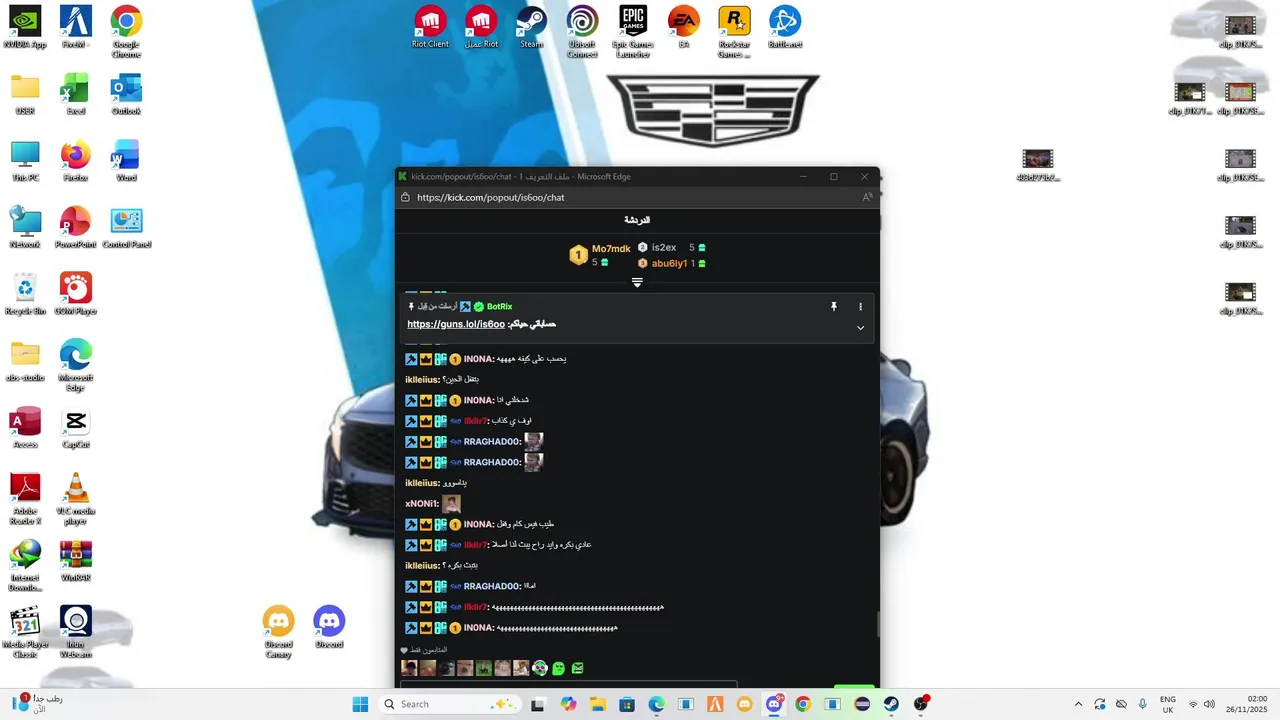Open the Firefox desktop shortcut
Viewport: 1280px width, 720px height.
pos(75,161)
